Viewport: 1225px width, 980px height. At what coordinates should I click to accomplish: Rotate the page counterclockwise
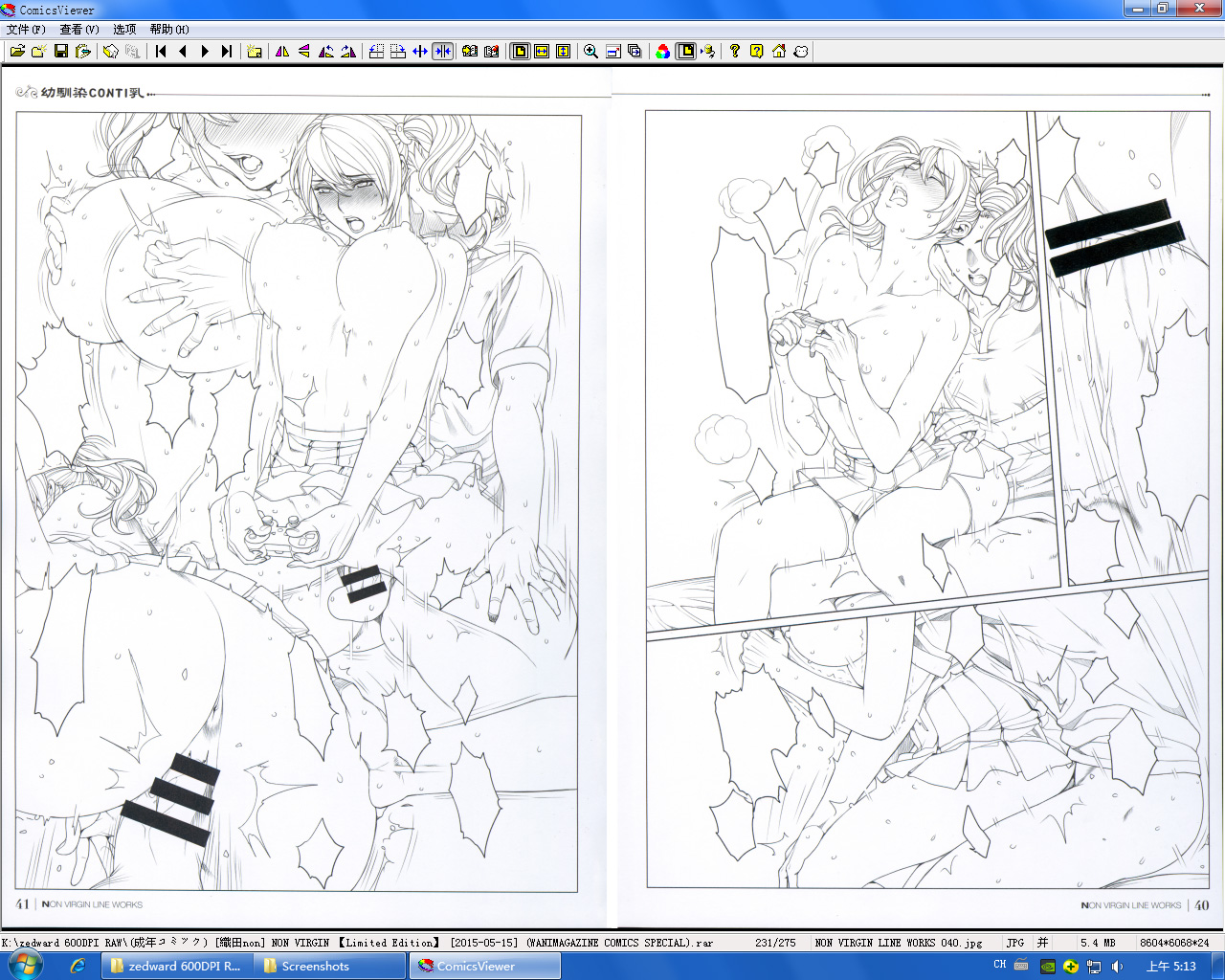pos(326,52)
